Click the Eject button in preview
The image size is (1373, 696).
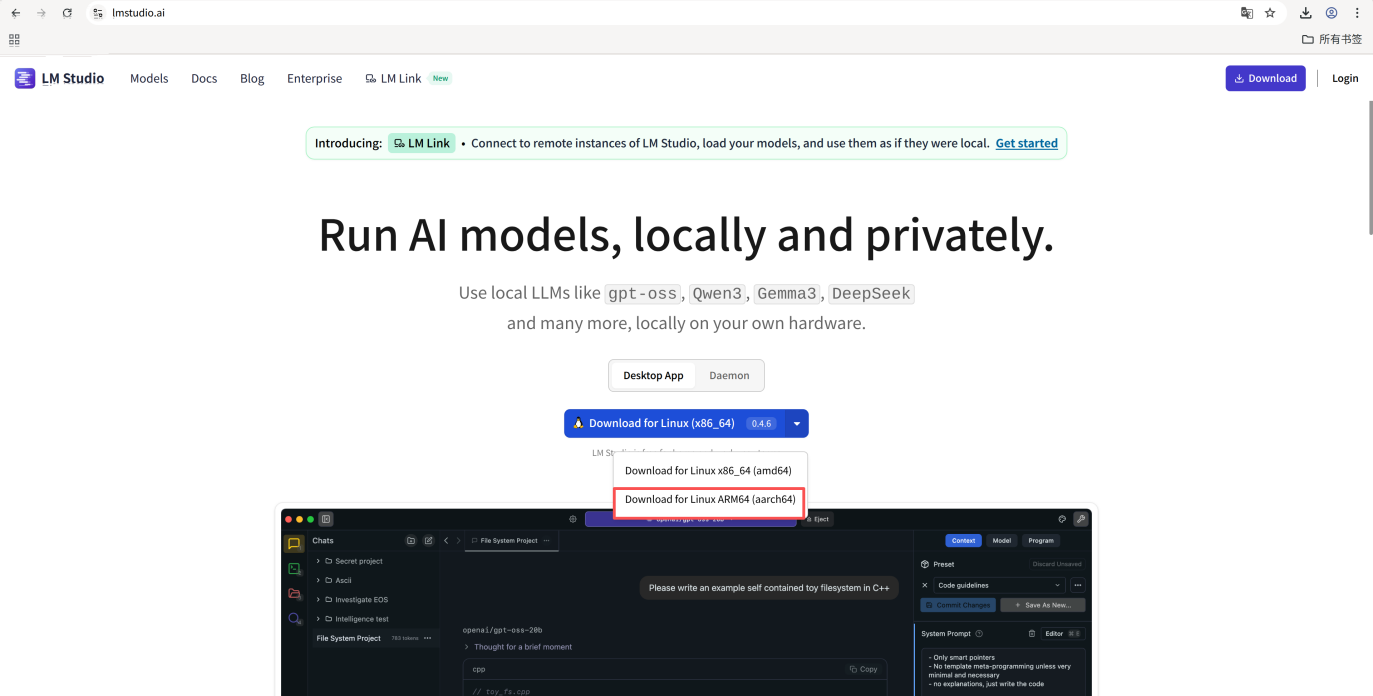click(816, 519)
